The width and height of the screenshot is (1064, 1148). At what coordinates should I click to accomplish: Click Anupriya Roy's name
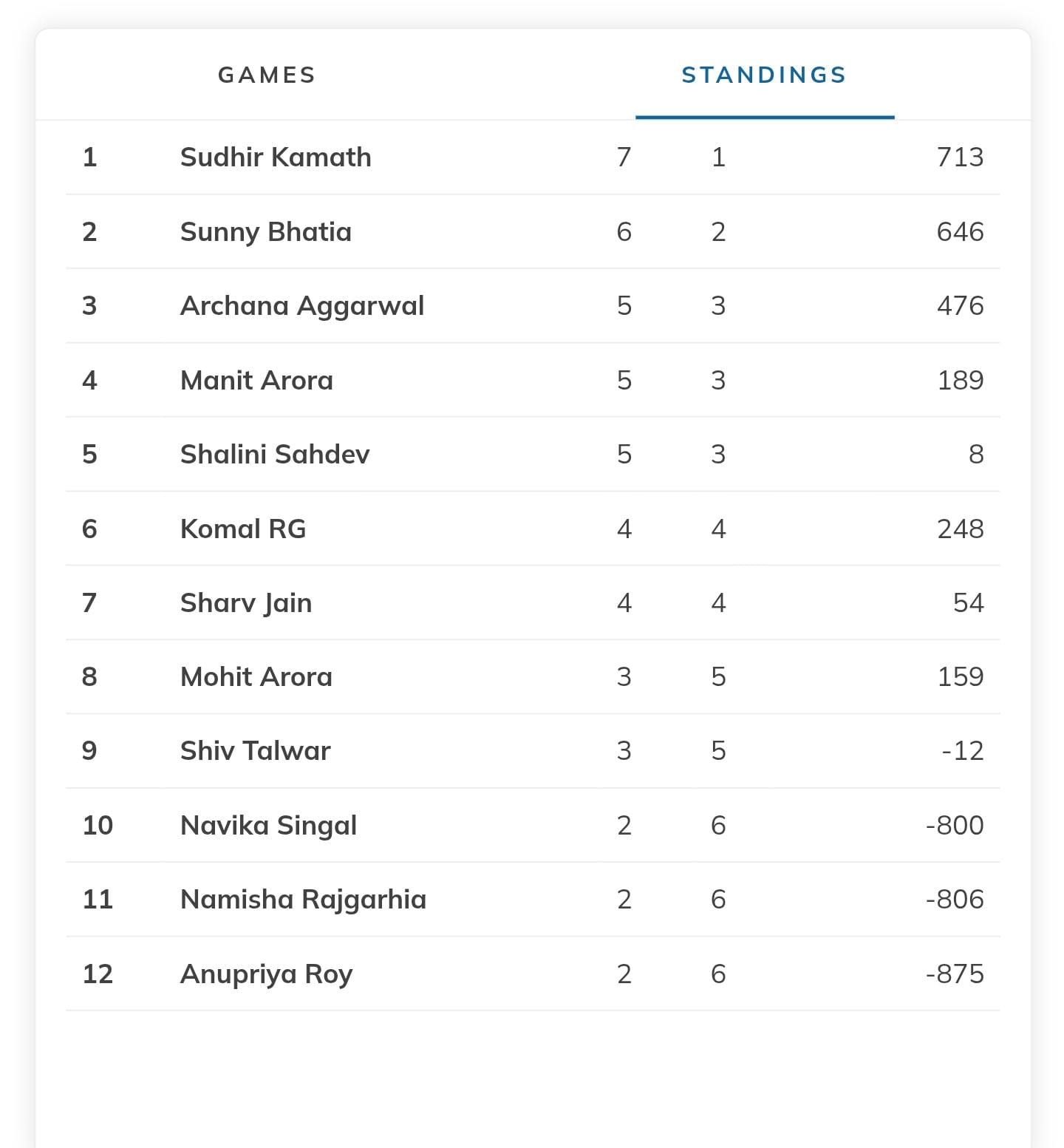click(266, 974)
